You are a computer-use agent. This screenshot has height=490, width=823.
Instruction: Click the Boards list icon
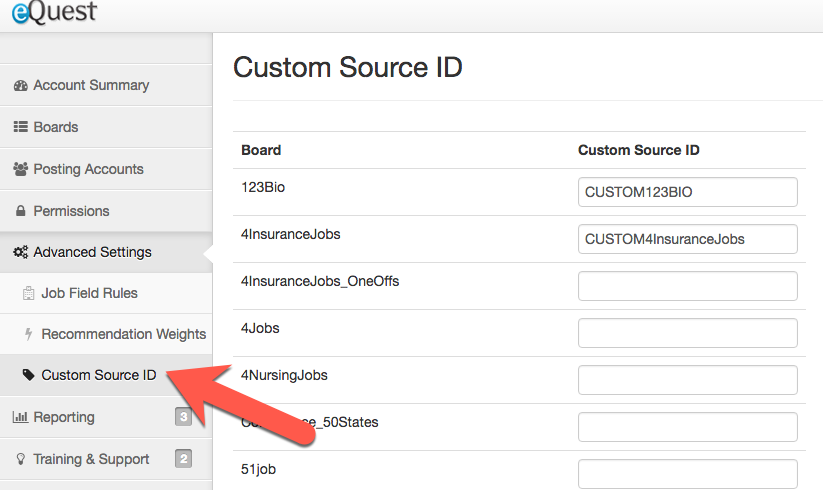20,127
